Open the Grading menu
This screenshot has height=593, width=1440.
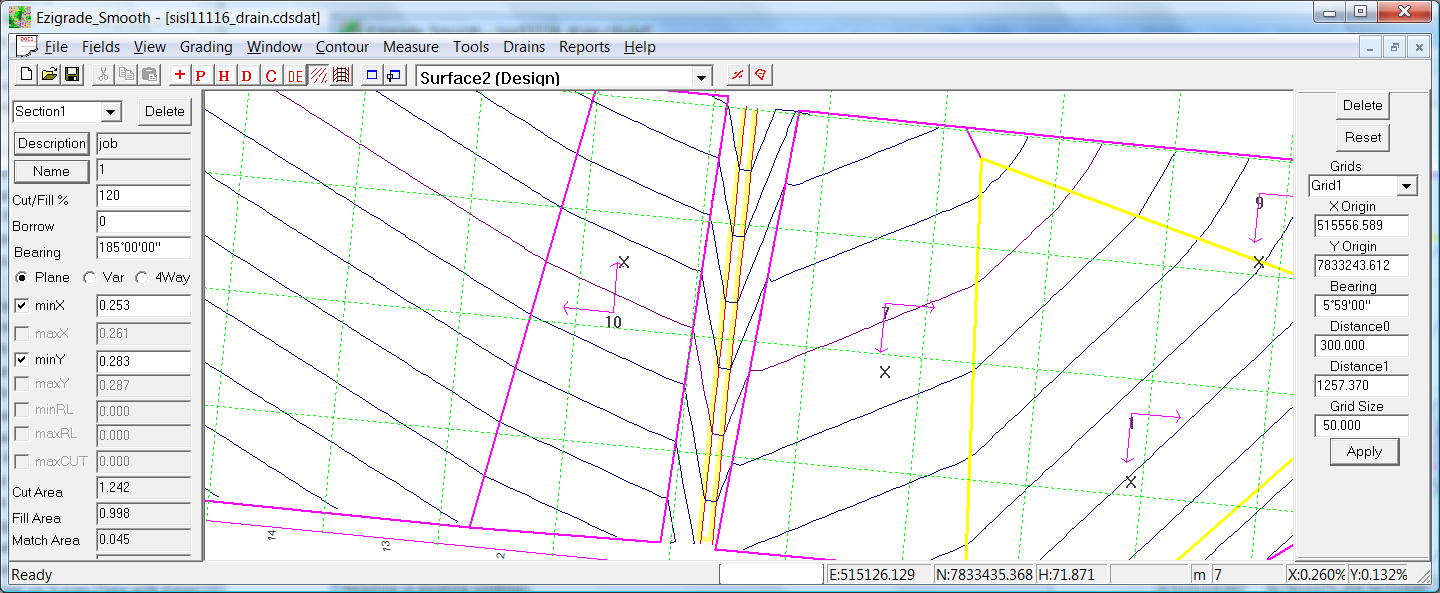[x=206, y=47]
